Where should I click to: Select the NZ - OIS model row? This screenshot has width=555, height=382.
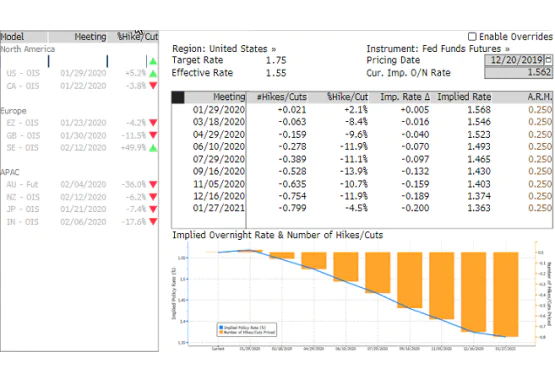(x=79, y=197)
